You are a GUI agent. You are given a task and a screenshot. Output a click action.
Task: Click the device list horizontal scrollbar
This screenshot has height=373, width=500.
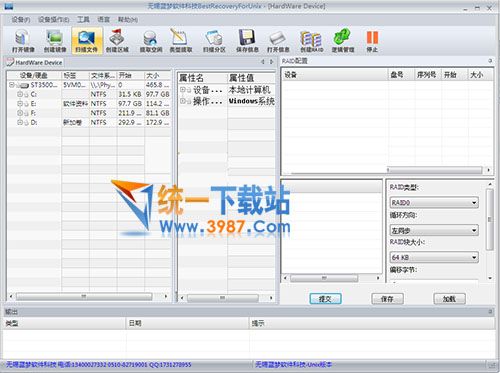pos(89,296)
